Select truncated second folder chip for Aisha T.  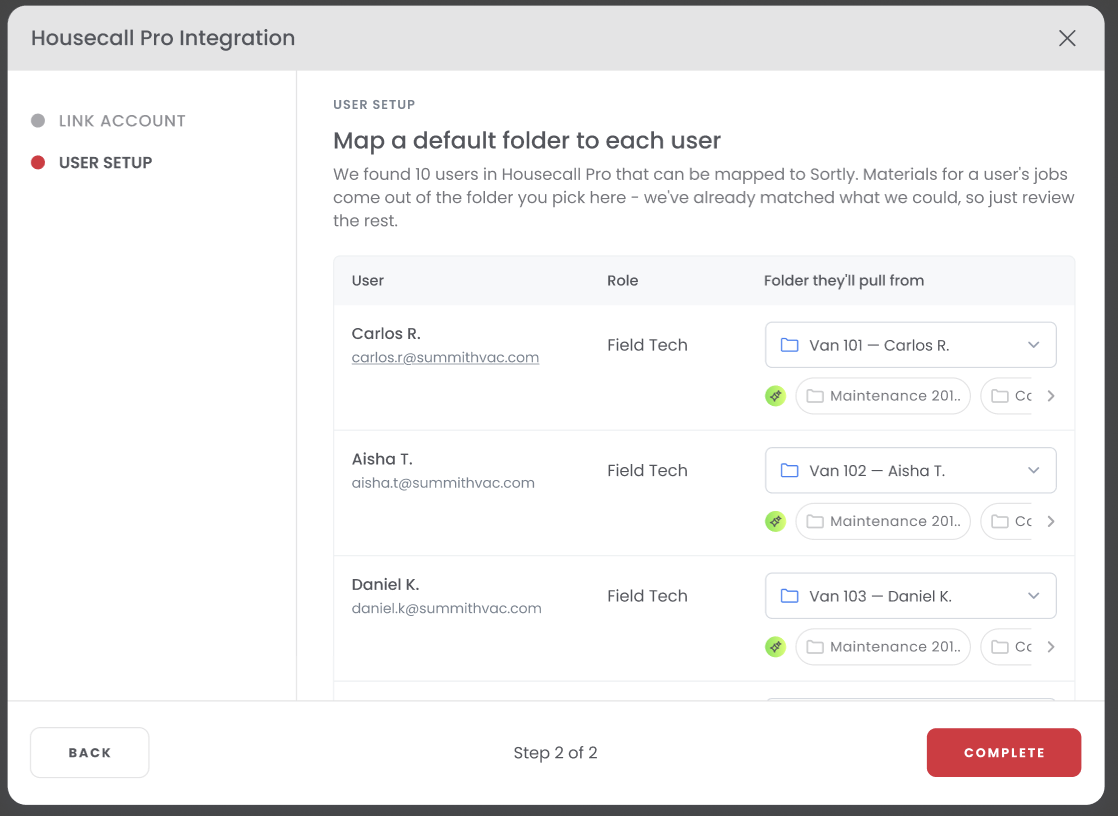(x=1007, y=521)
